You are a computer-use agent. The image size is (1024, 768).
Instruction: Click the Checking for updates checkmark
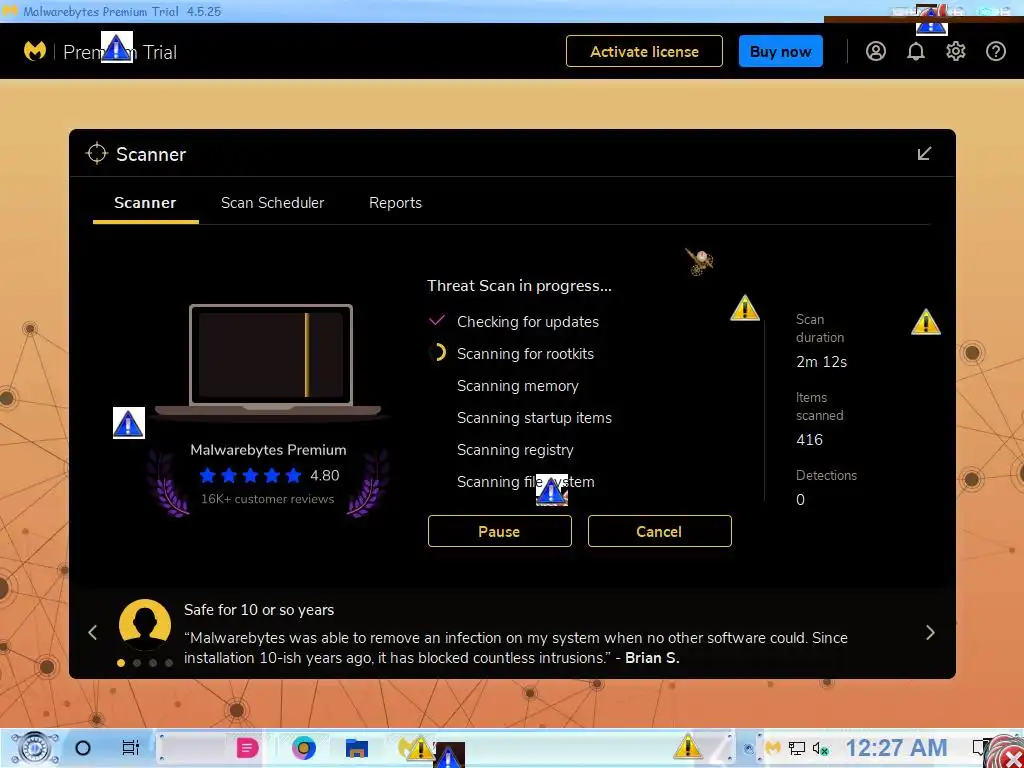tap(436, 321)
